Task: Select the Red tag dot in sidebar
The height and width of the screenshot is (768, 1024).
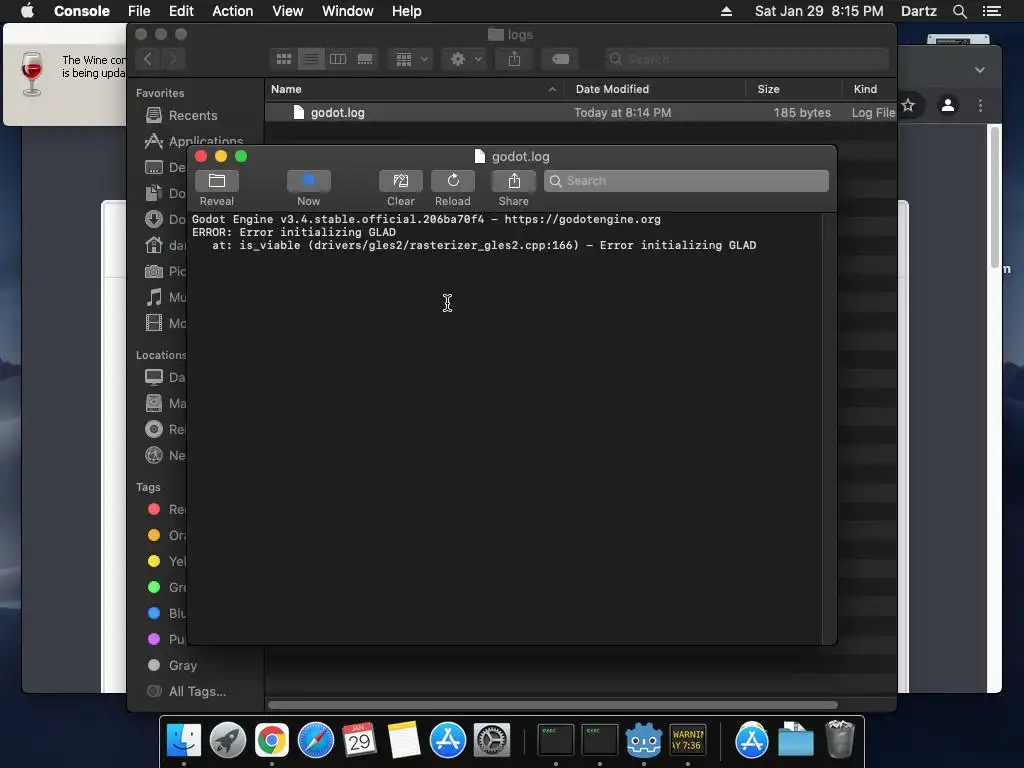Action: click(x=154, y=509)
